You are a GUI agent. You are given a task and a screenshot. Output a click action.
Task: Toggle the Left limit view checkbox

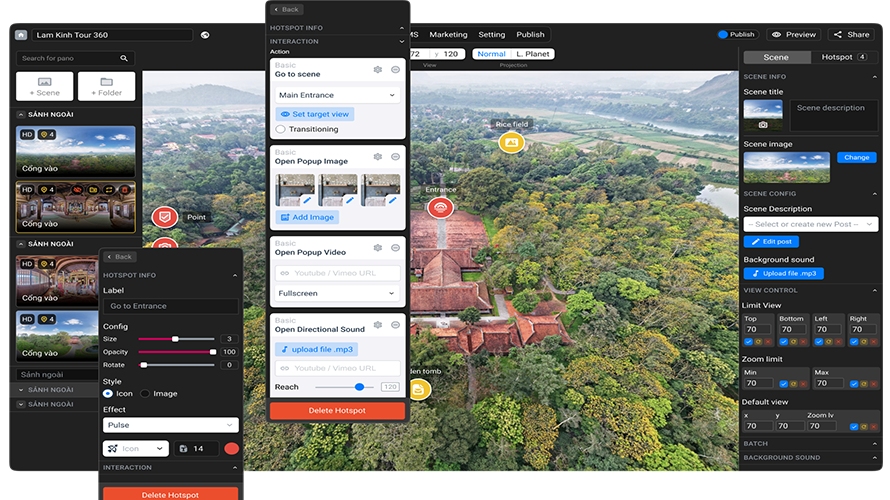[818, 342]
